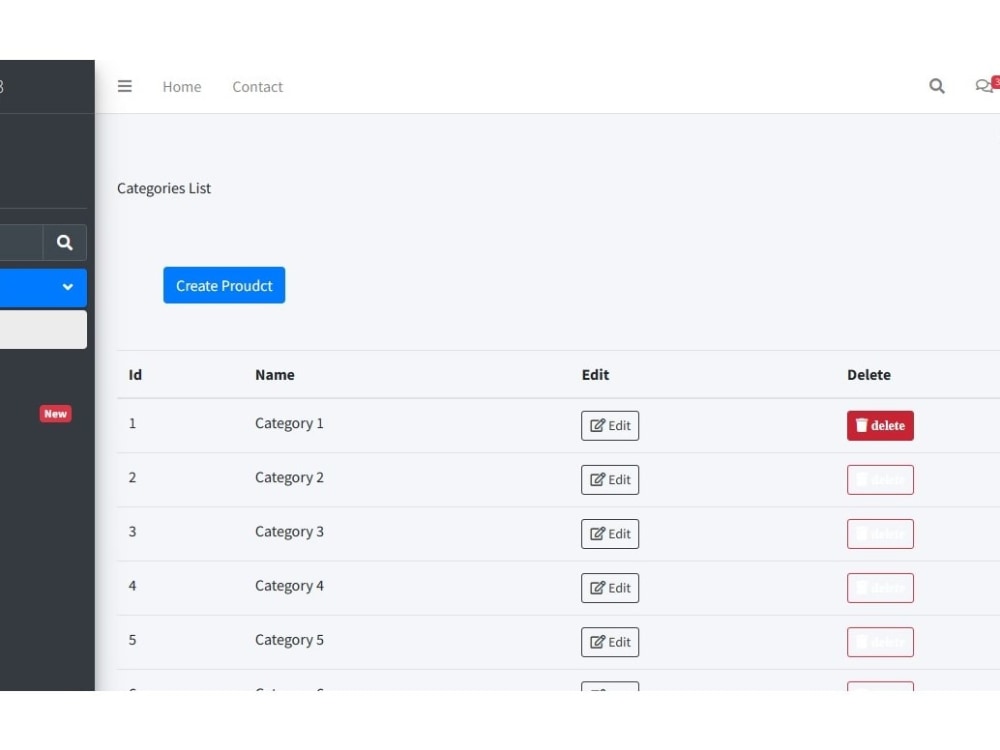The width and height of the screenshot is (1000, 750).
Task: Go to Home in the navbar
Action: pos(182,87)
